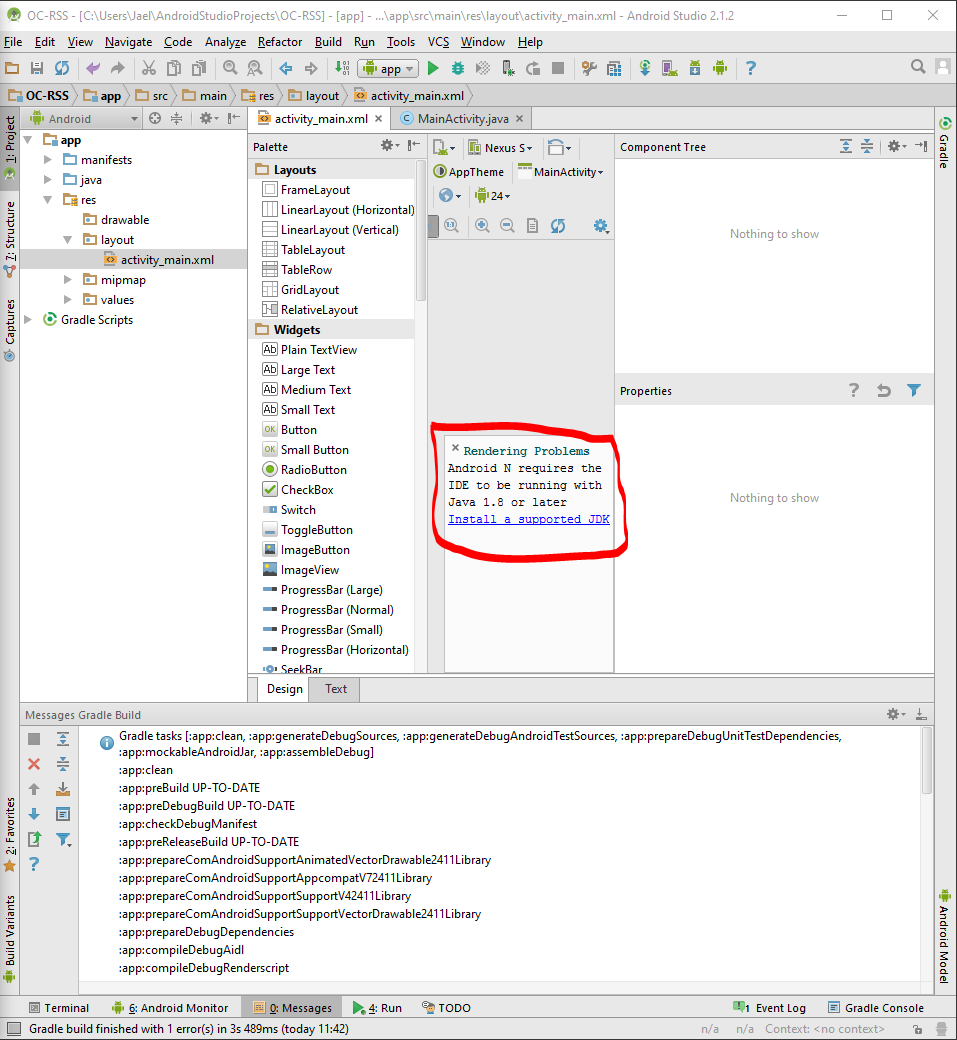This screenshot has height=1040, width=957.
Task: Refresh the layout preview
Action: click(558, 225)
